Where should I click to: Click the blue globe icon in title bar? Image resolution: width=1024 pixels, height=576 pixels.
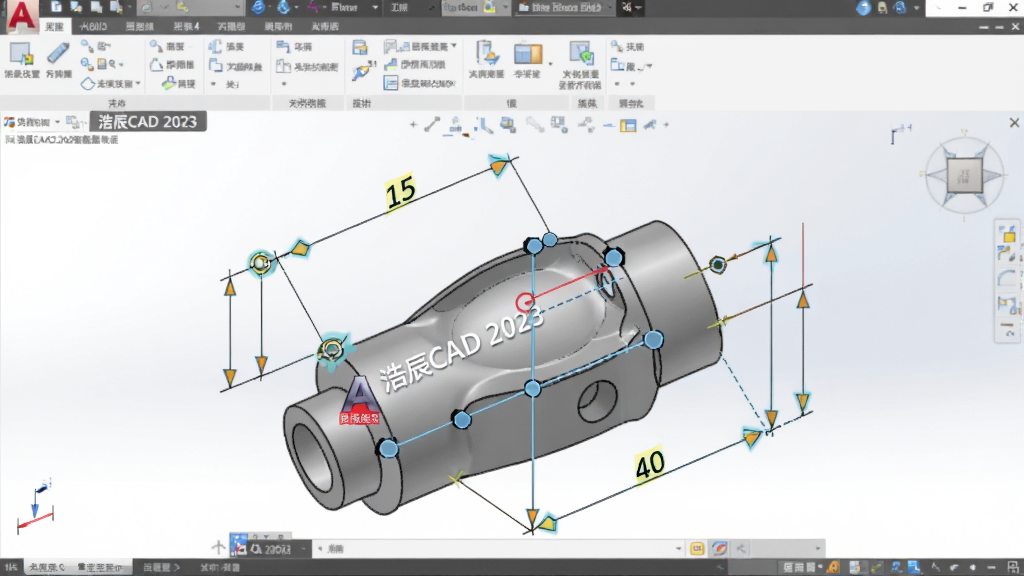pos(258,7)
